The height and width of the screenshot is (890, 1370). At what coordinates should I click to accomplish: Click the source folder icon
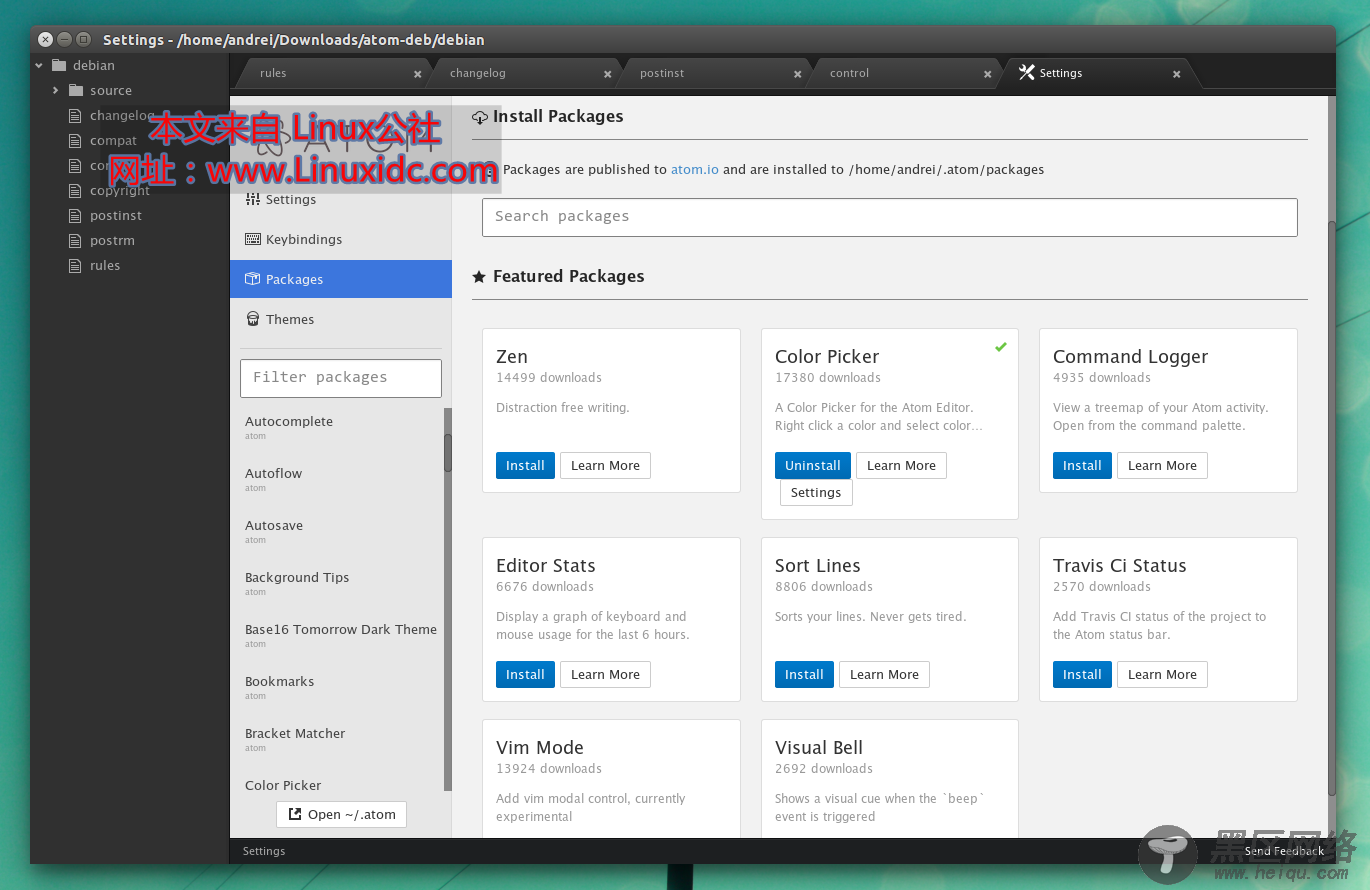click(76, 90)
